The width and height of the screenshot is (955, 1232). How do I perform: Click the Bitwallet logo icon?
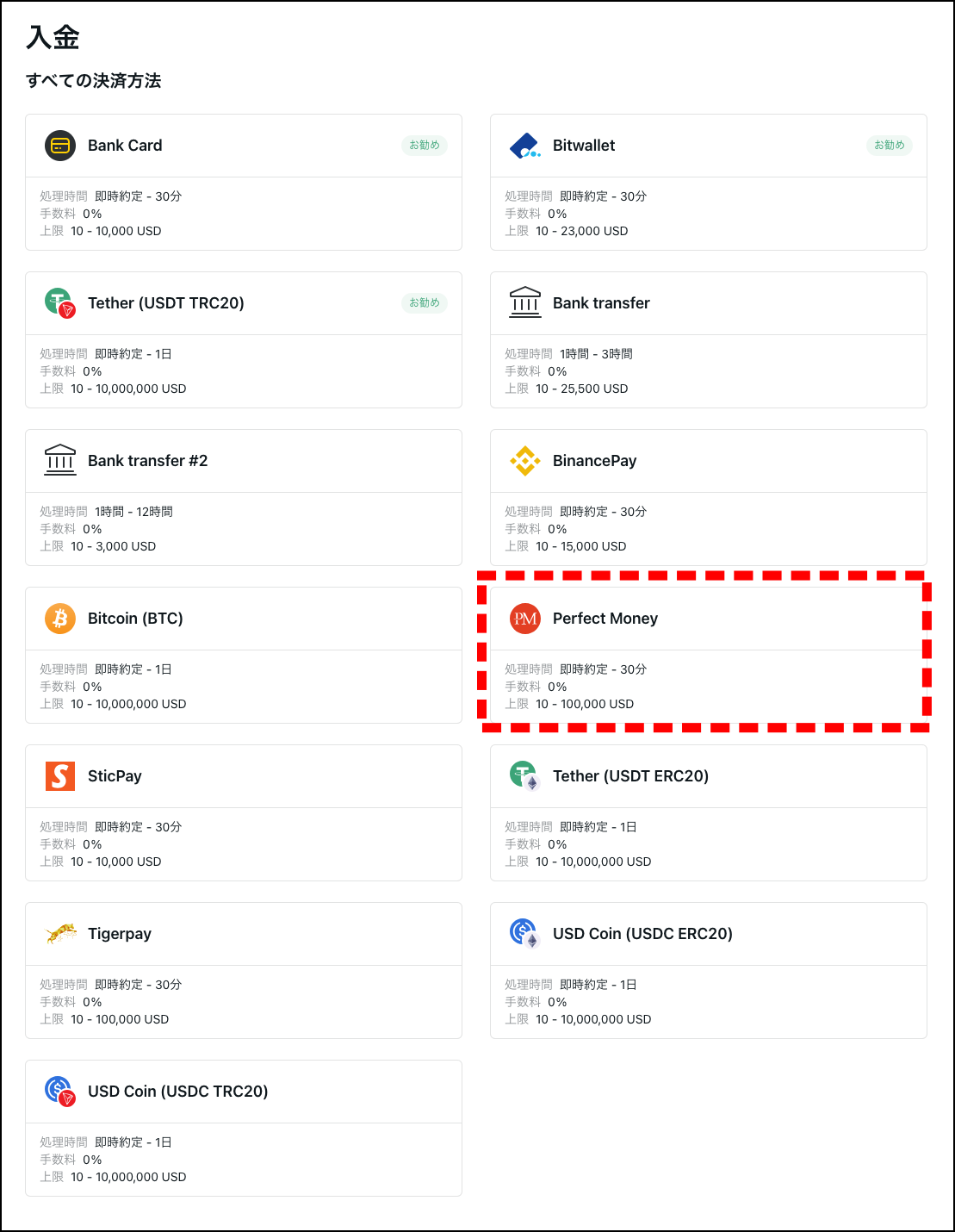coord(524,146)
